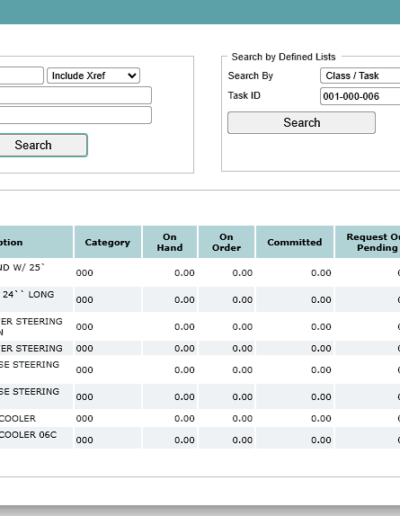Click the Category value in the W/ 25` row
Image resolution: width=400 pixels, height=516 pixels.
[84, 273]
